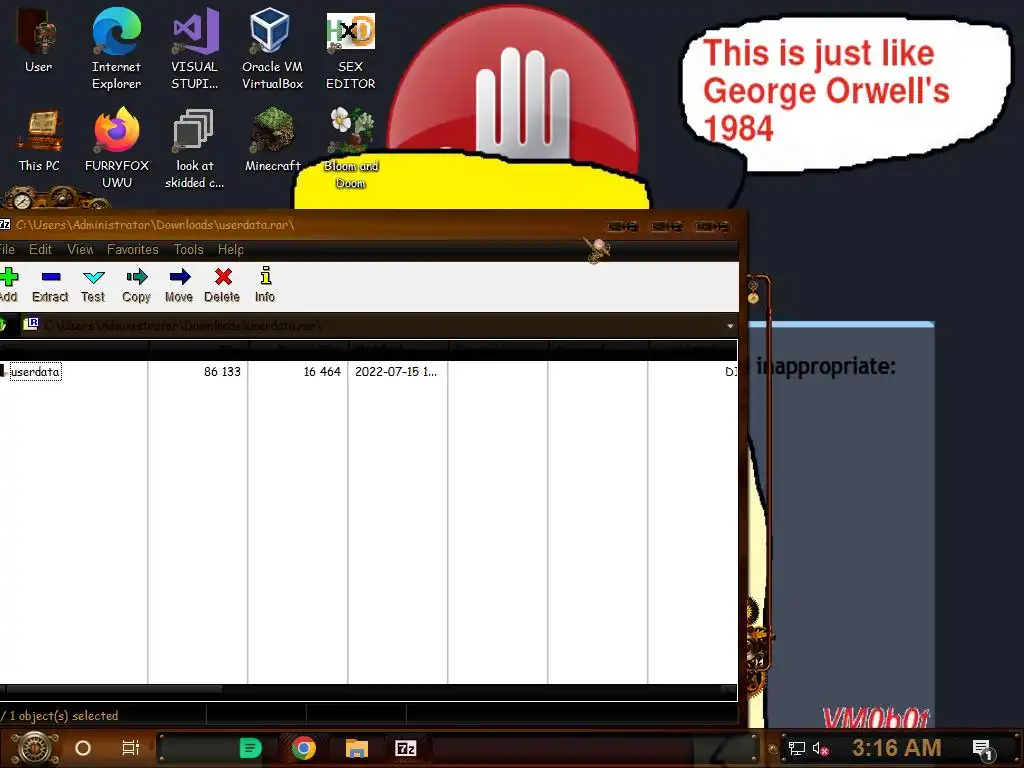Open the notification center icon
This screenshot has width=1024, height=768.
point(983,749)
